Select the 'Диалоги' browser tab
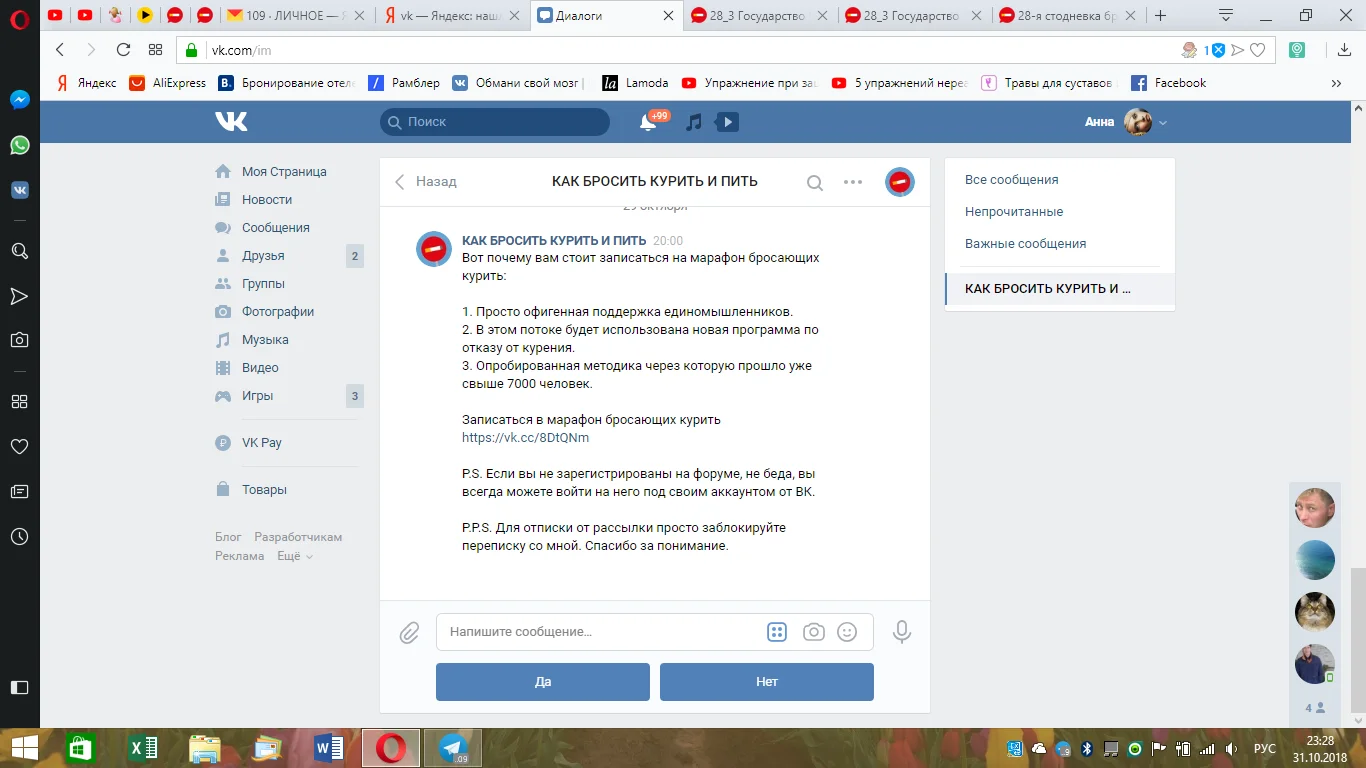Screen dimensions: 1366x768 [607, 15]
